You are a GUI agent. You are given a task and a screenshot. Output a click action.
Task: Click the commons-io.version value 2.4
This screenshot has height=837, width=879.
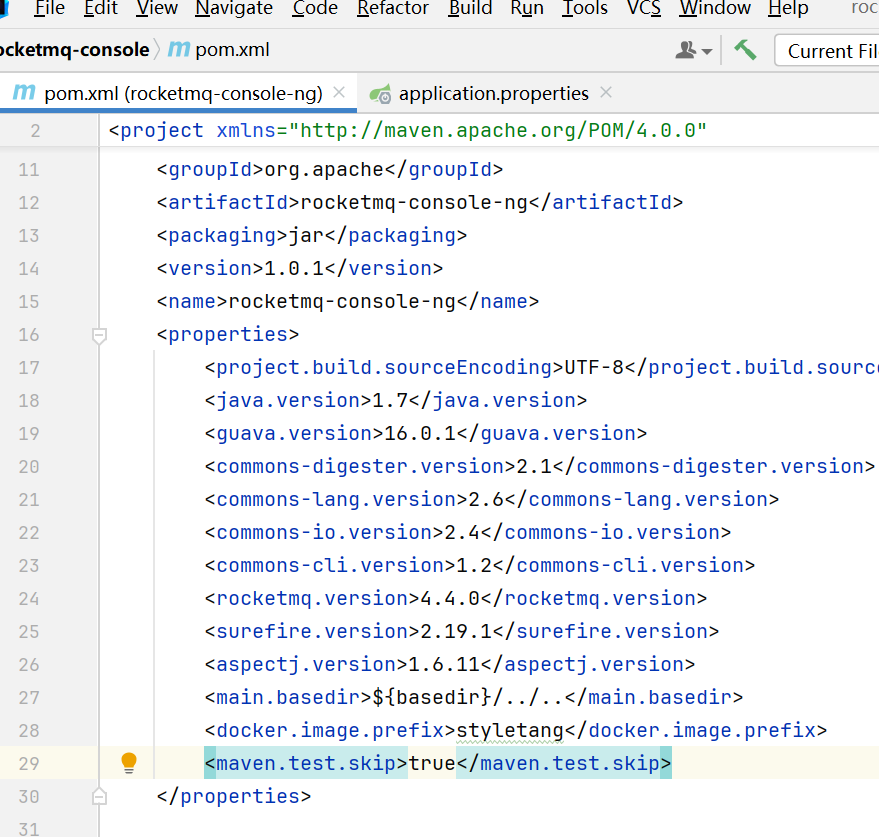[x=462, y=533]
